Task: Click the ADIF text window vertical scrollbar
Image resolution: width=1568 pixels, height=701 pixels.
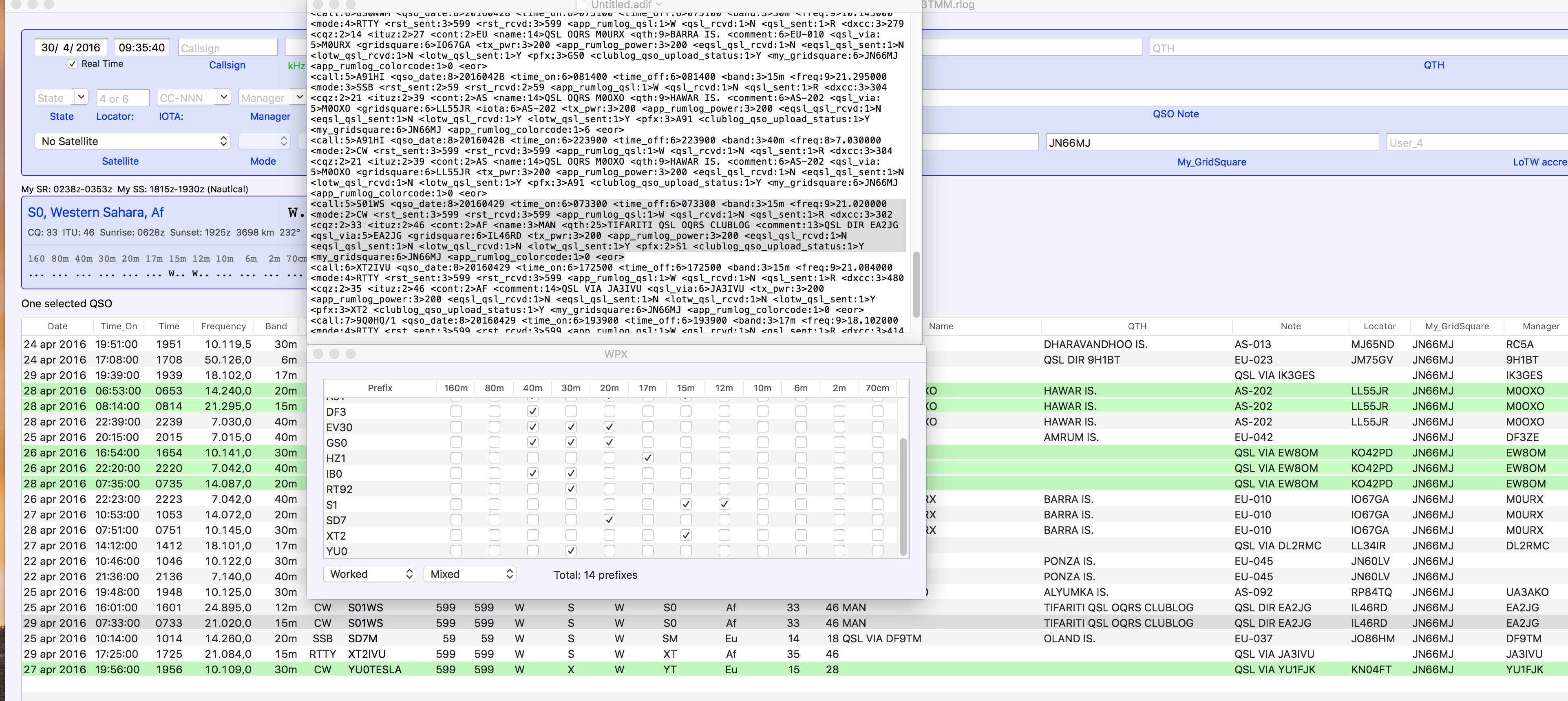Action: [916, 285]
